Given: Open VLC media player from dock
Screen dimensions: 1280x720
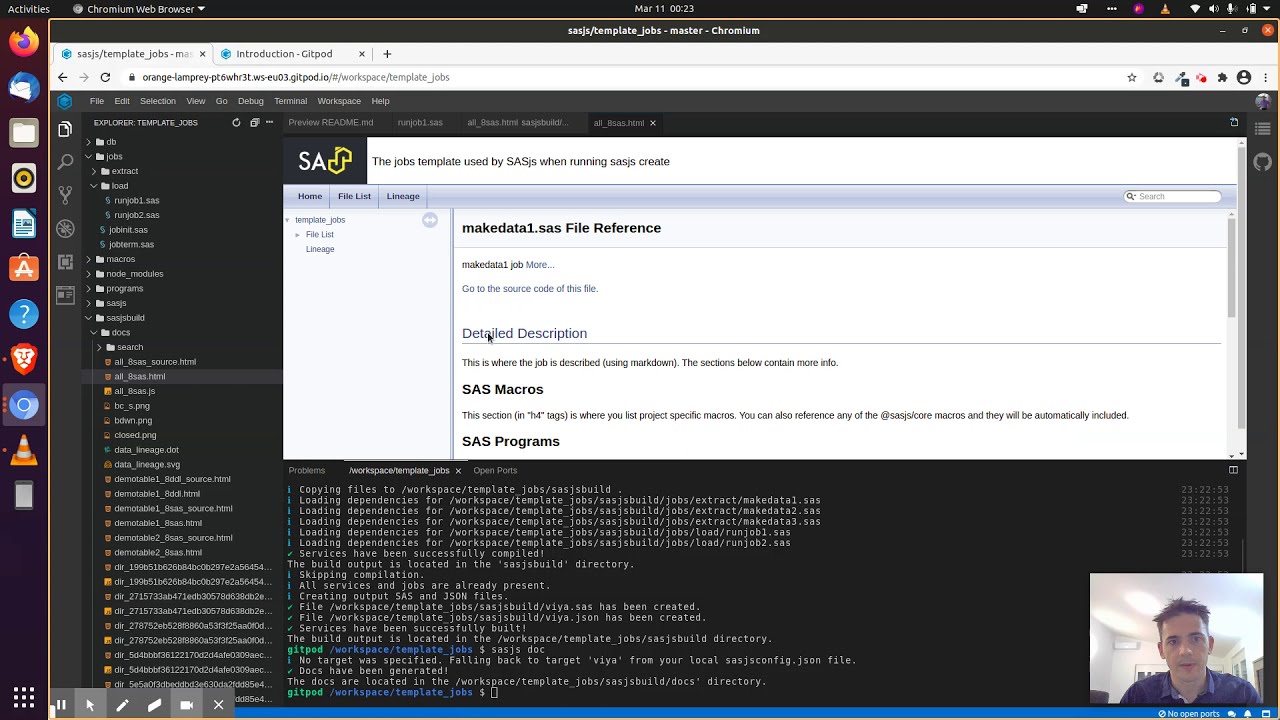Looking at the screenshot, I should coord(24,450).
